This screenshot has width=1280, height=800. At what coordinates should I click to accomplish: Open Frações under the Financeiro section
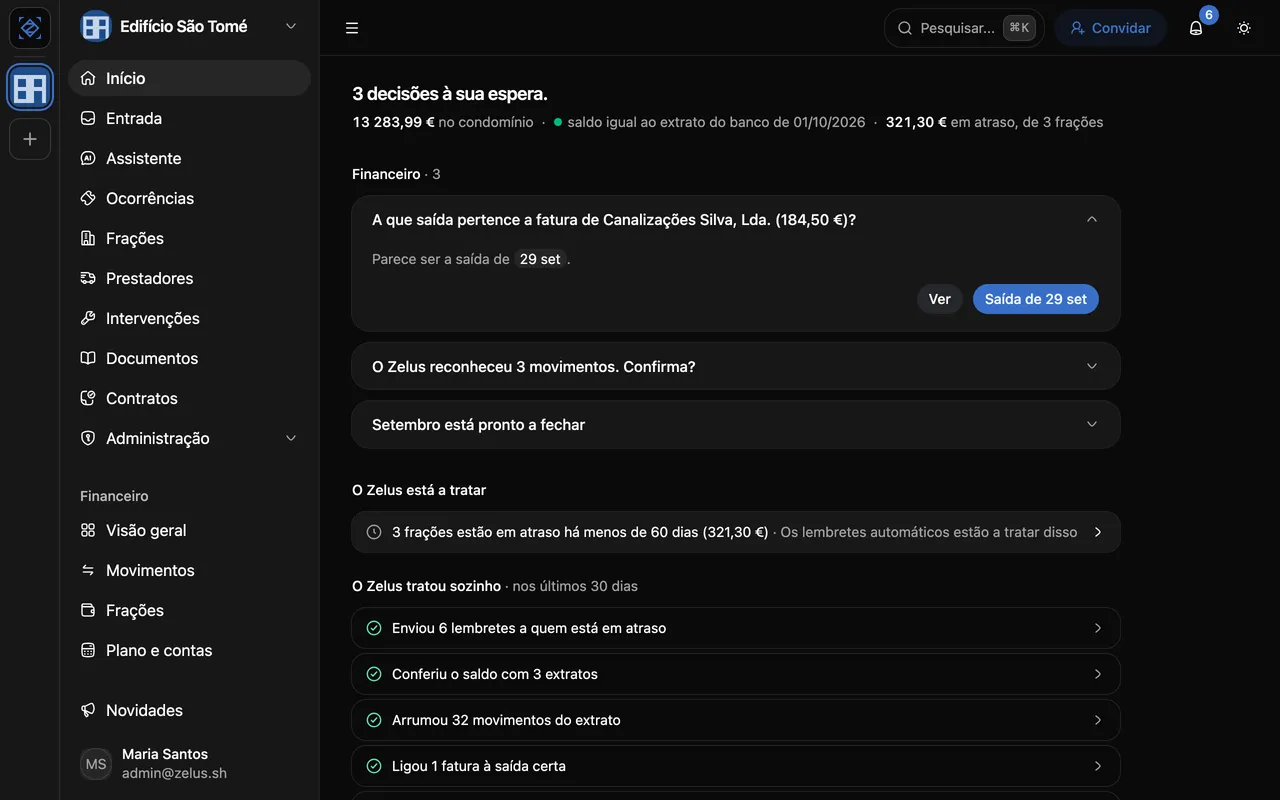(189, 610)
